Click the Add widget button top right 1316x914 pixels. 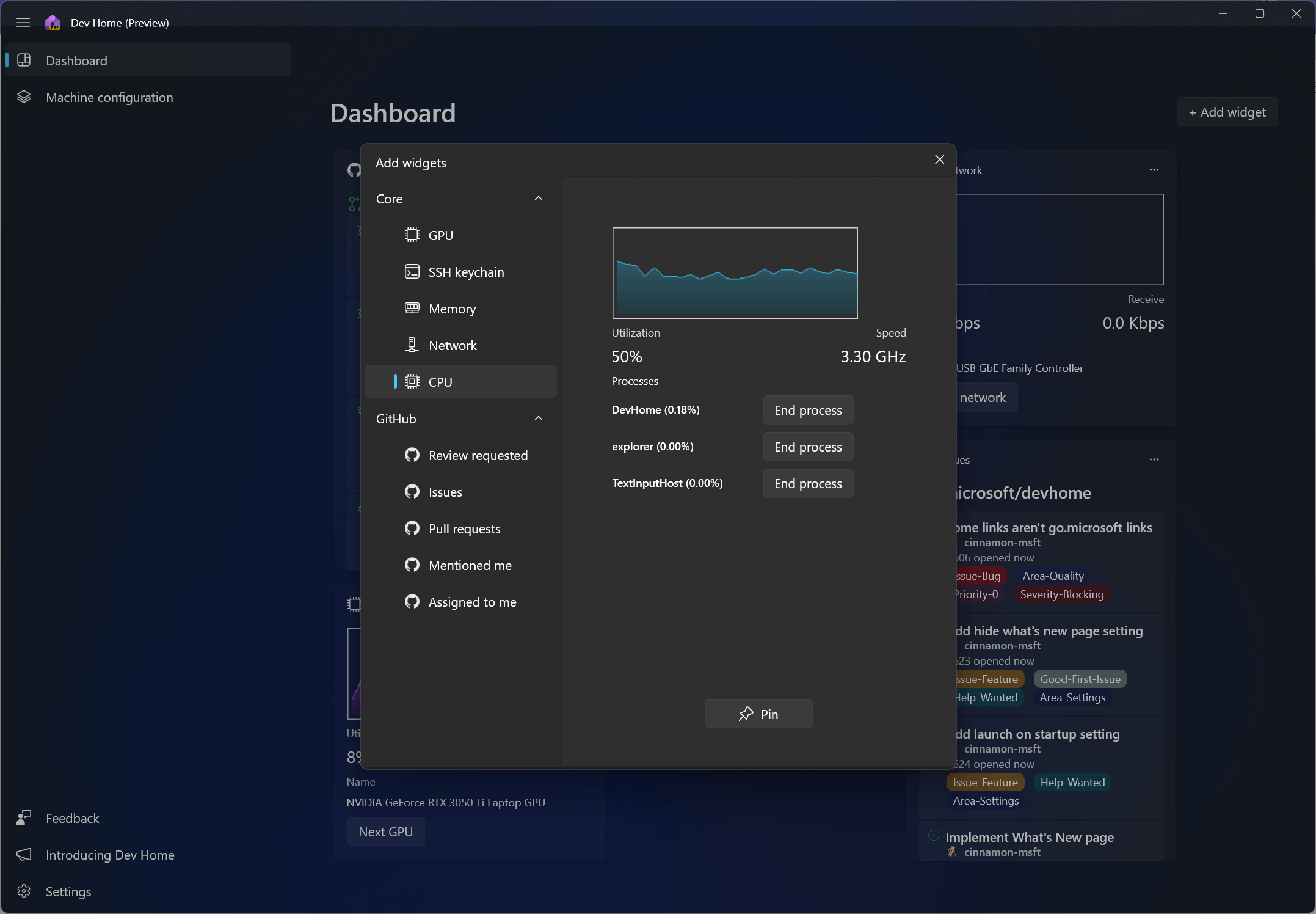[1227, 112]
